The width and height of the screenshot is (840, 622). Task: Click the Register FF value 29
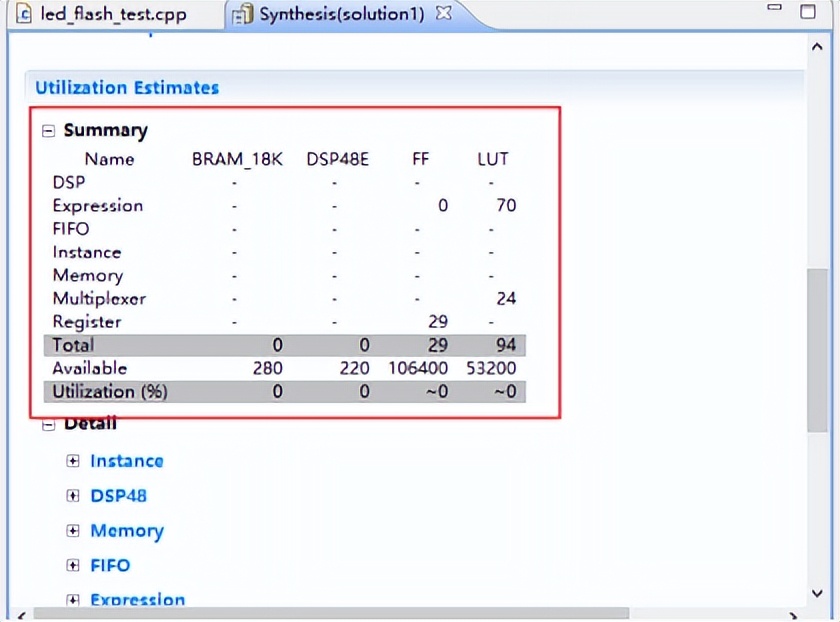click(x=438, y=321)
